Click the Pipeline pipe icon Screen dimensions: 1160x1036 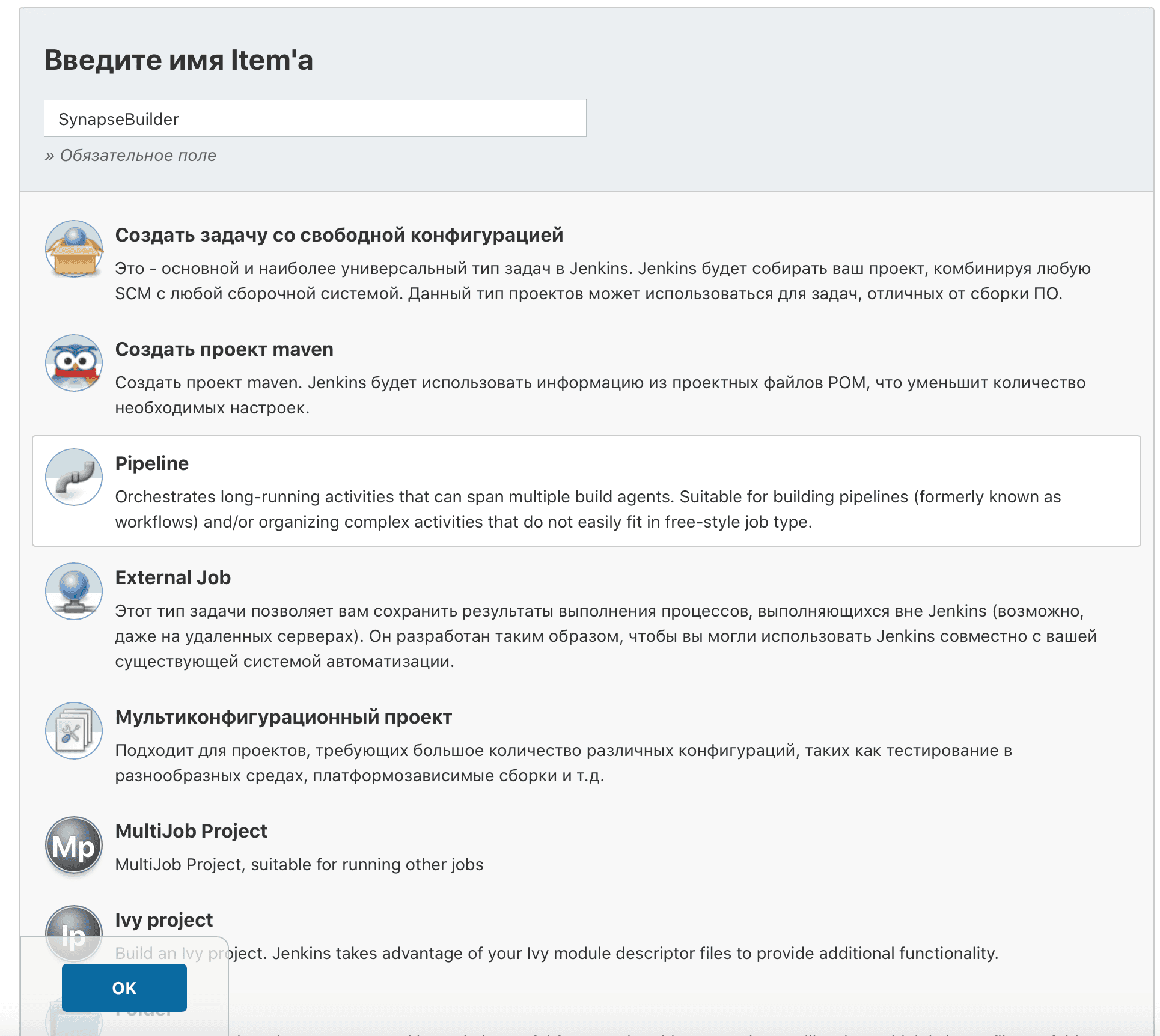pyautogui.click(x=73, y=477)
